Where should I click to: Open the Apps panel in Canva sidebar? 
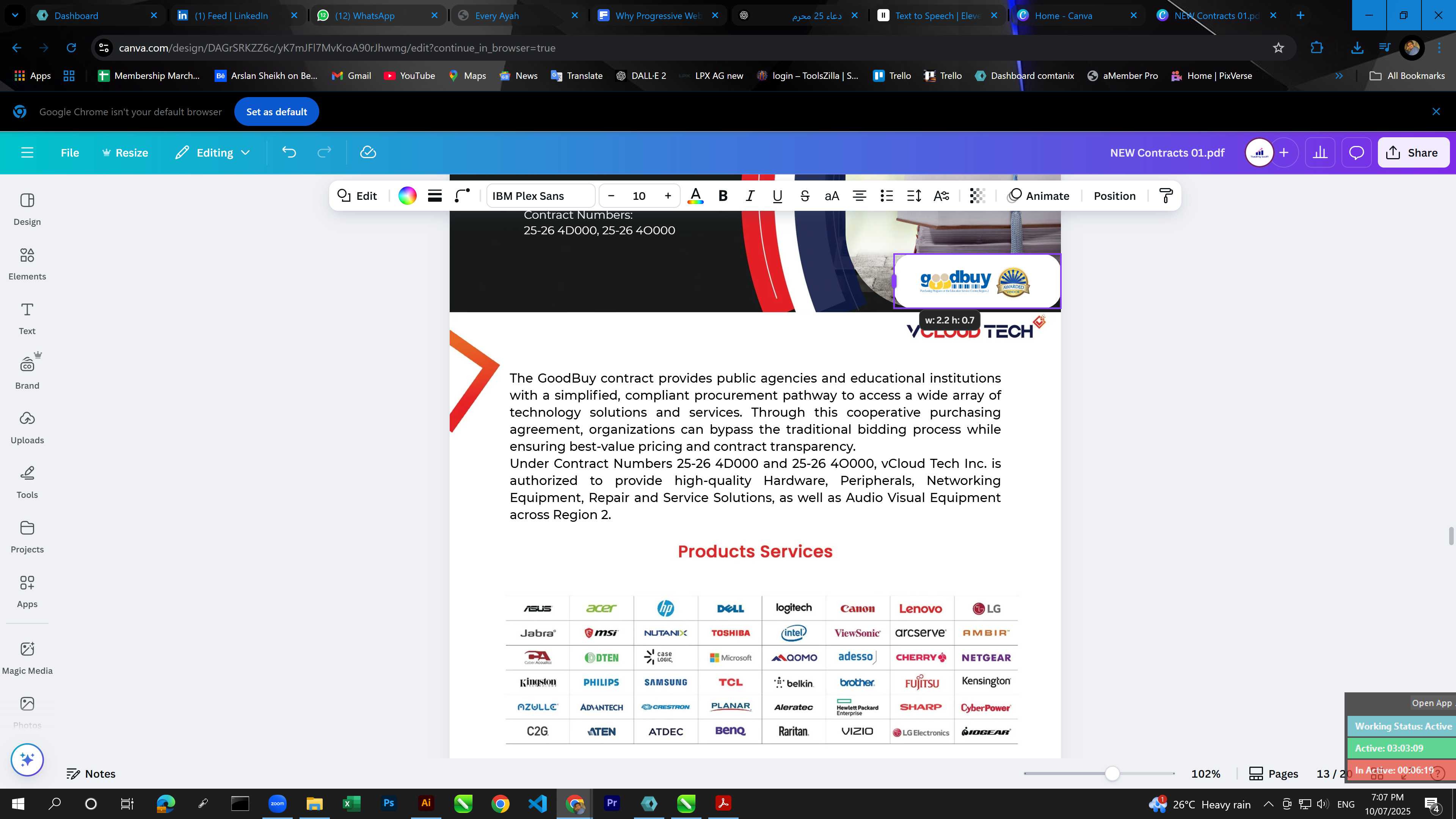pyautogui.click(x=27, y=592)
